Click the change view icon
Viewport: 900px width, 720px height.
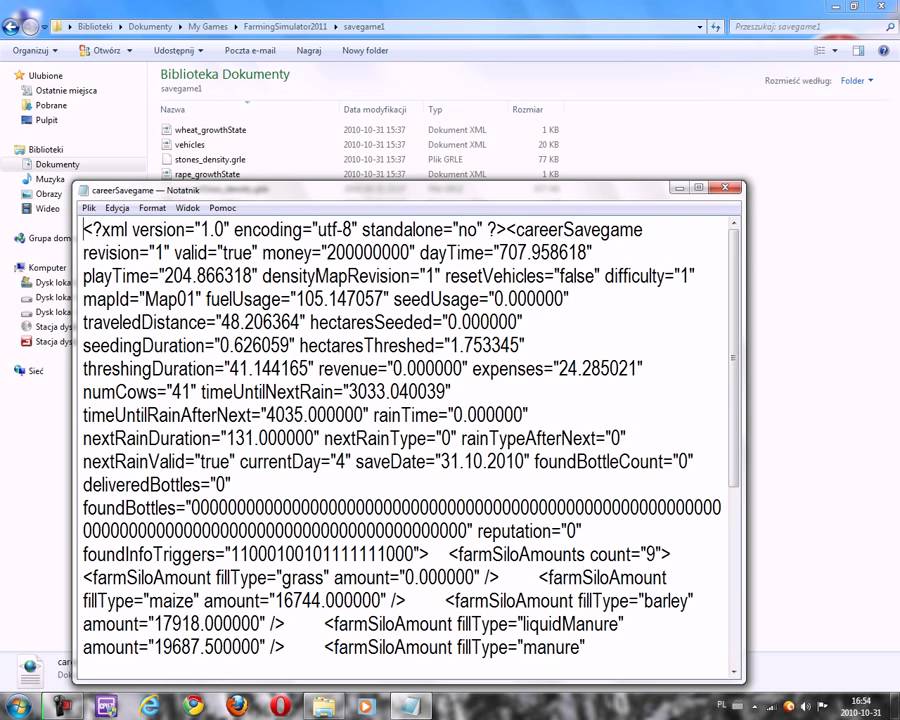(820, 51)
